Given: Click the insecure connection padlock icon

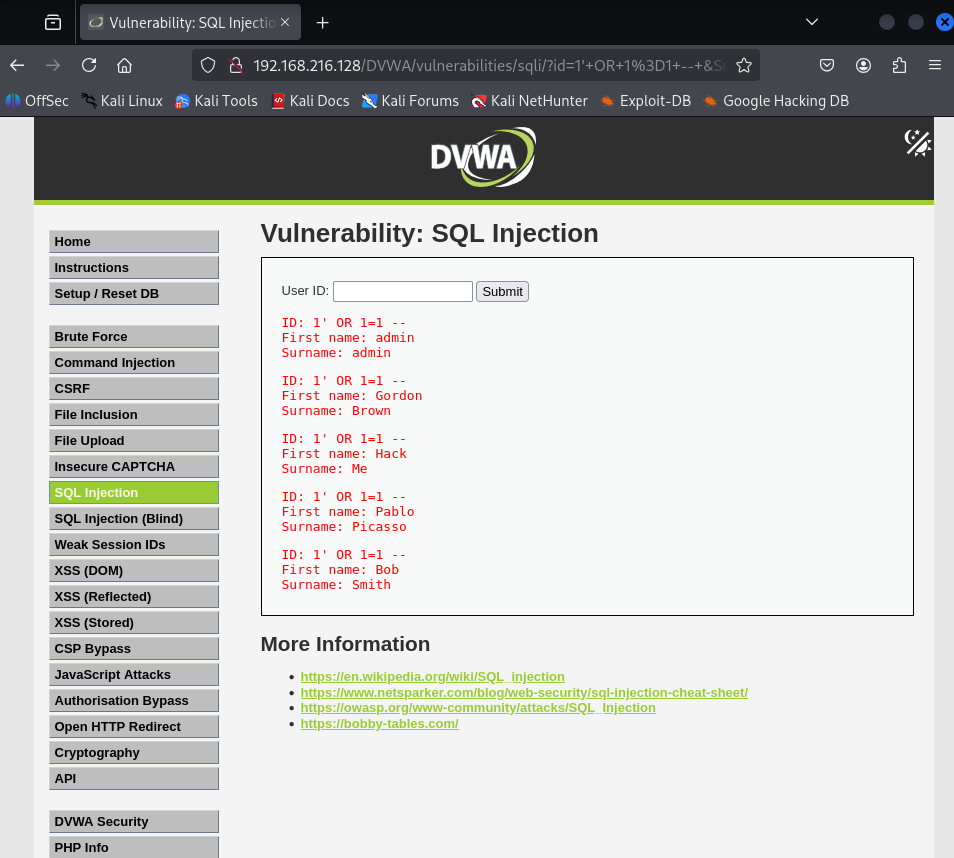Looking at the screenshot, I should (x=236, y=65).
